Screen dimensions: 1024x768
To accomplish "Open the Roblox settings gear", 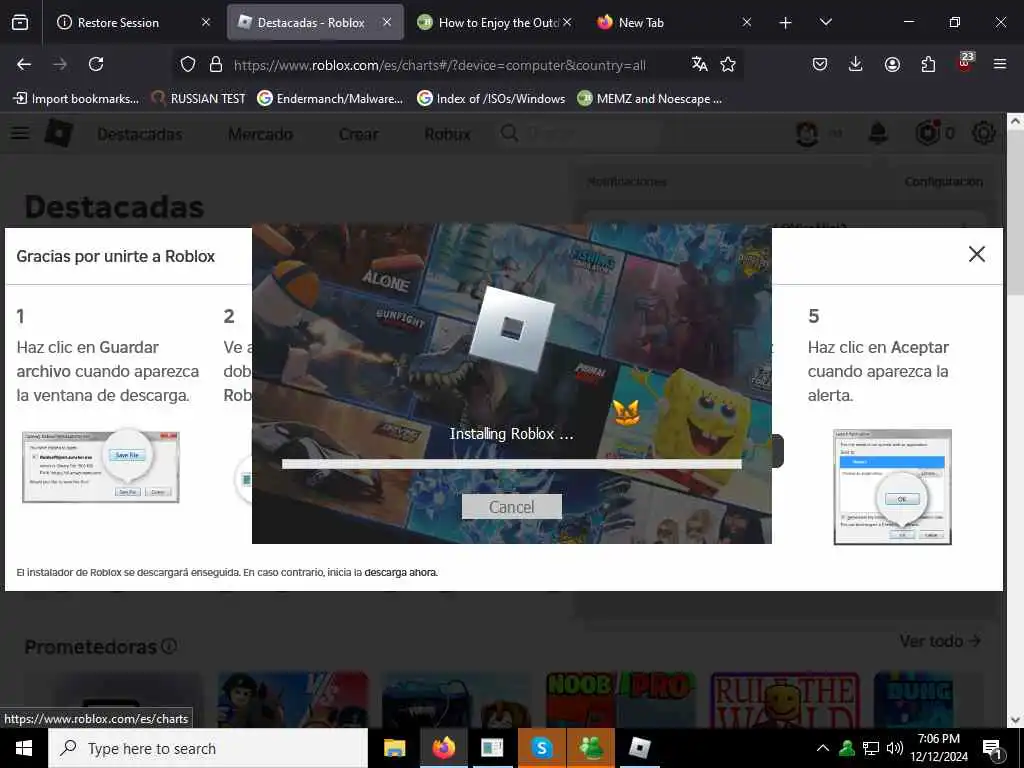I will click(984, 133).
